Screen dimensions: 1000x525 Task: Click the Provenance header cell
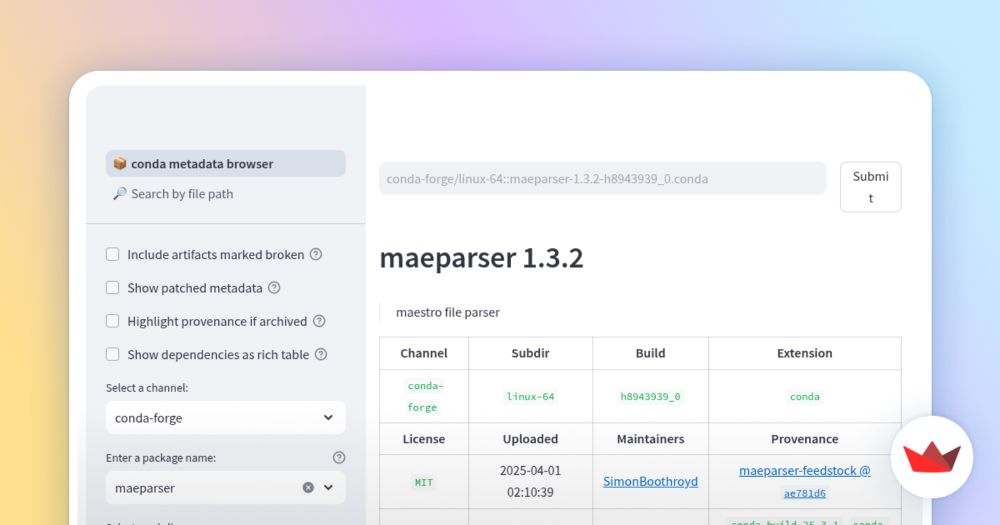[804, 439]
